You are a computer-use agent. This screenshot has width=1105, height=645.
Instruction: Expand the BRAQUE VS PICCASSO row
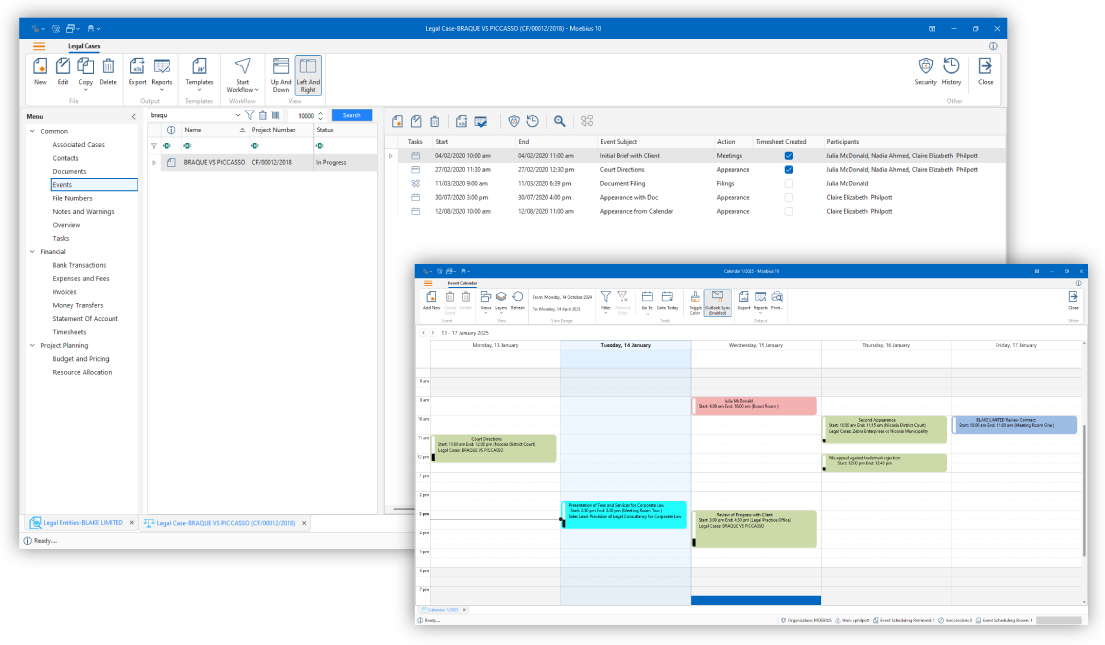click(154, 162)
